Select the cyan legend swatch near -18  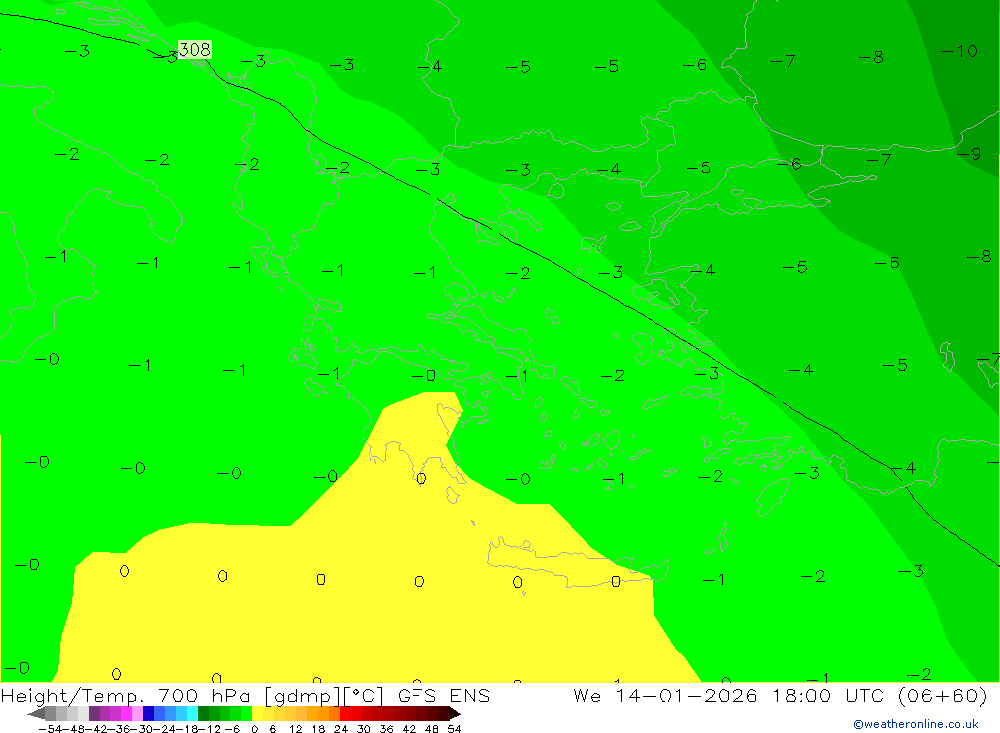click(x=193, y=714)
